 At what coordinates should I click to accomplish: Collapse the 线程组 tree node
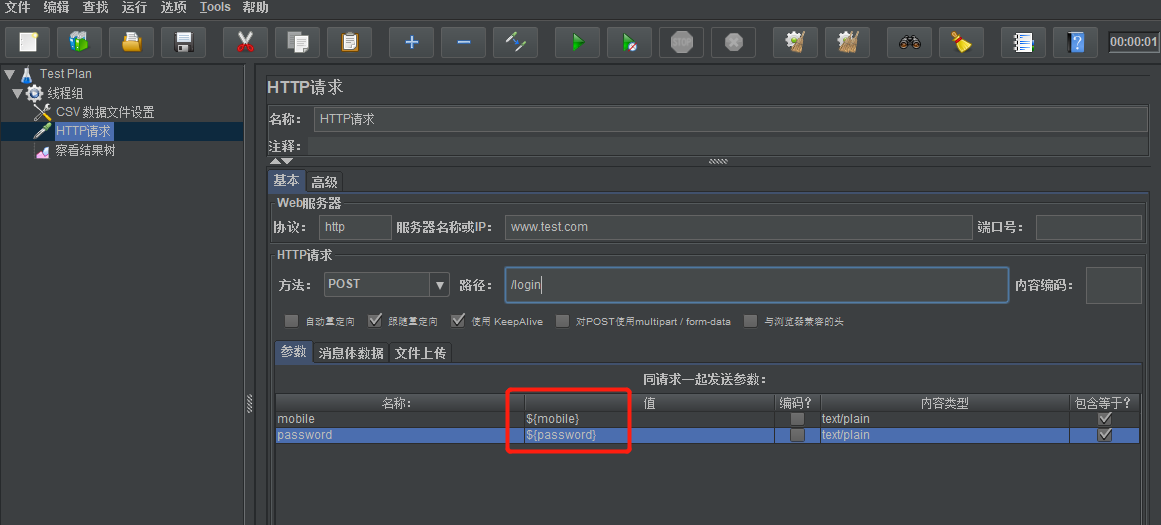click(x=18, y=93)
